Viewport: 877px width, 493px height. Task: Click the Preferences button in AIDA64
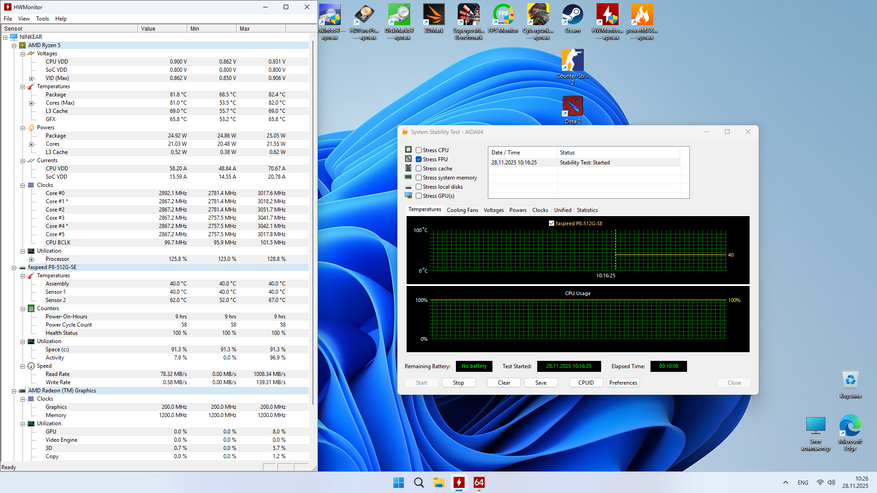623,382
